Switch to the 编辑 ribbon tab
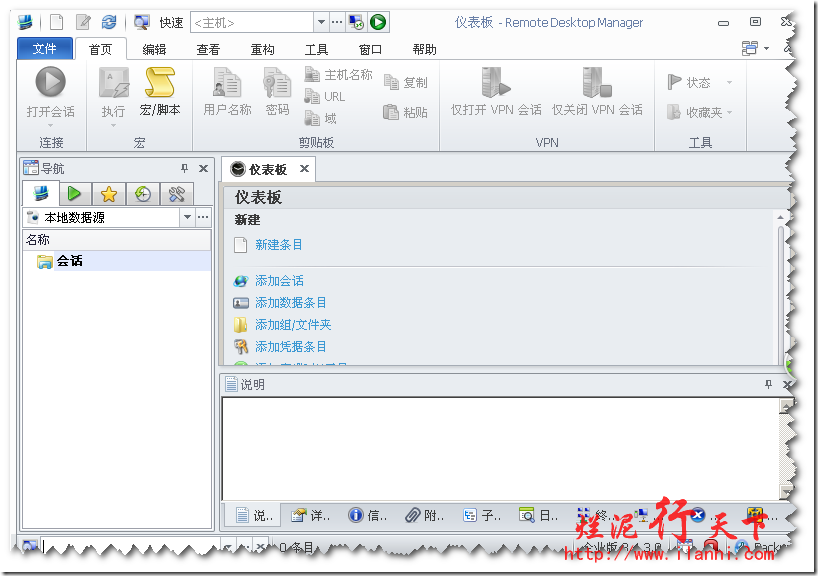This screenshot has width=818, height=576. tap(154, 50)
